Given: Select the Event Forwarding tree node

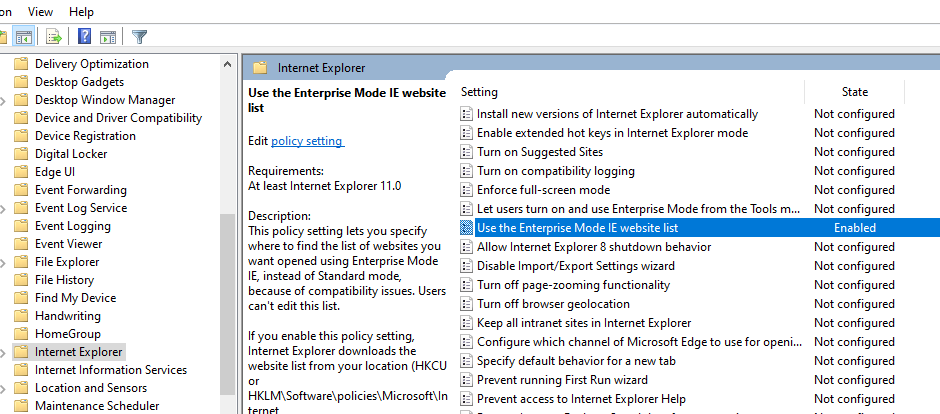Looking at the screenshot, I should (x=80, y=190).
